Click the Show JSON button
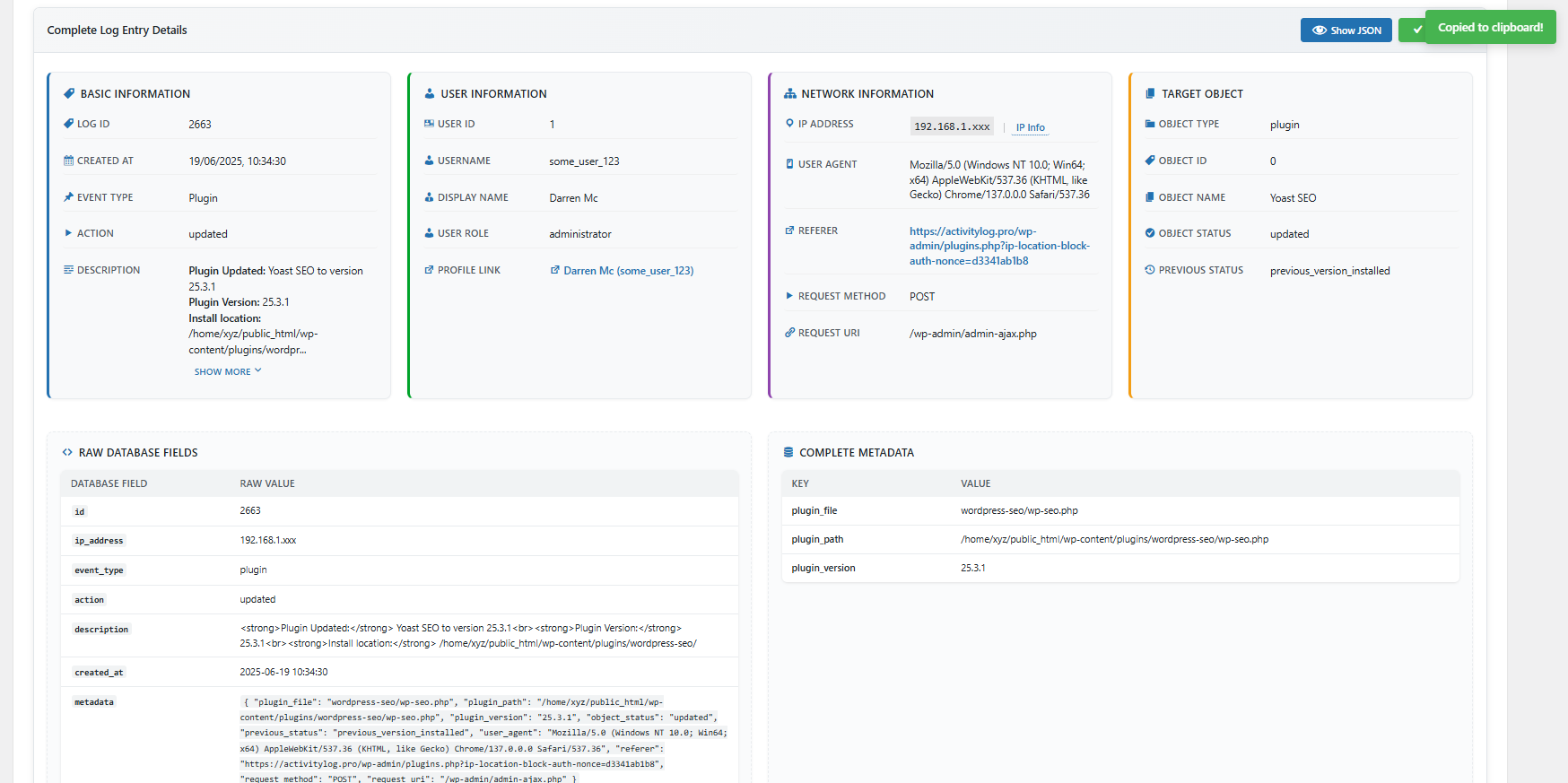Image resolution: width=1568 pixels, height=783 pixels. (1346, 30)
